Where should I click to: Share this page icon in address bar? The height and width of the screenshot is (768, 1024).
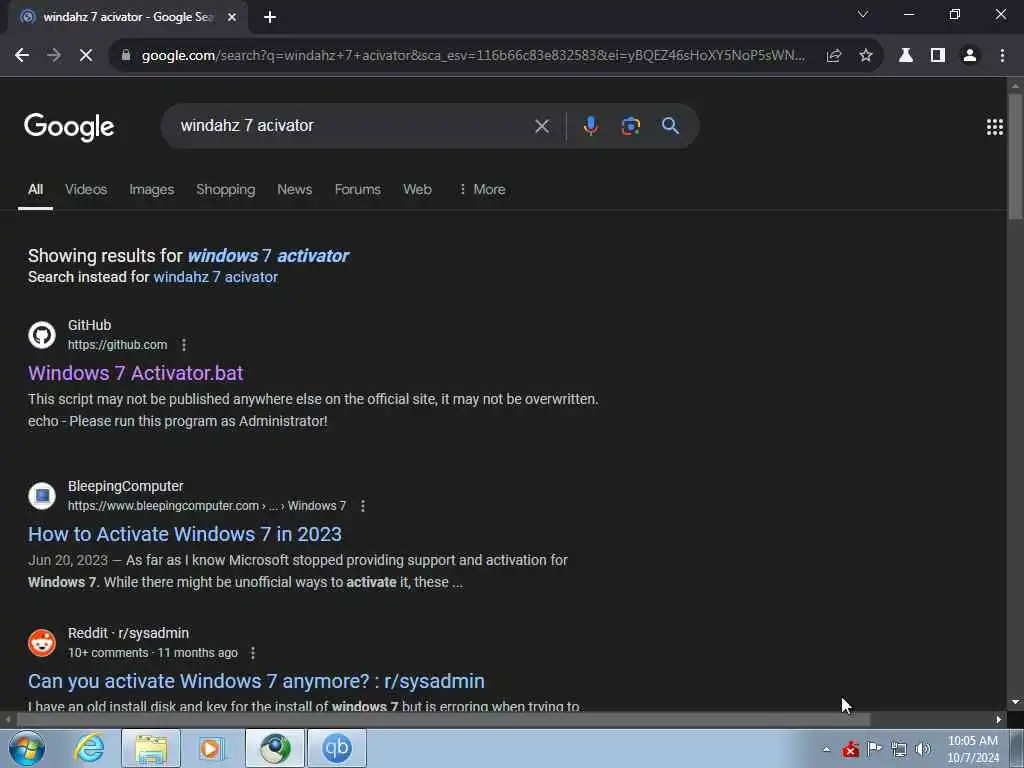pyautogui.click(x=833, y=56)
